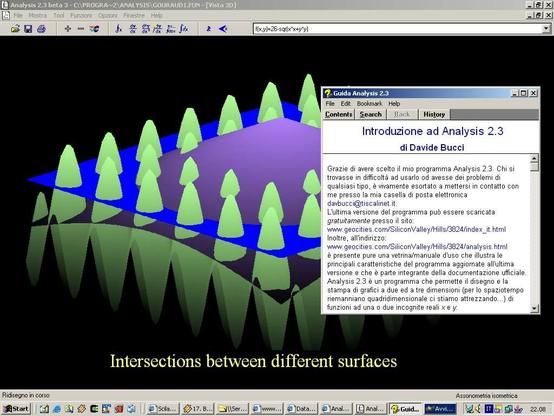Switch to '()Ser...' folder taskbar button
This screenshot has width=554, height=416.
232,409
